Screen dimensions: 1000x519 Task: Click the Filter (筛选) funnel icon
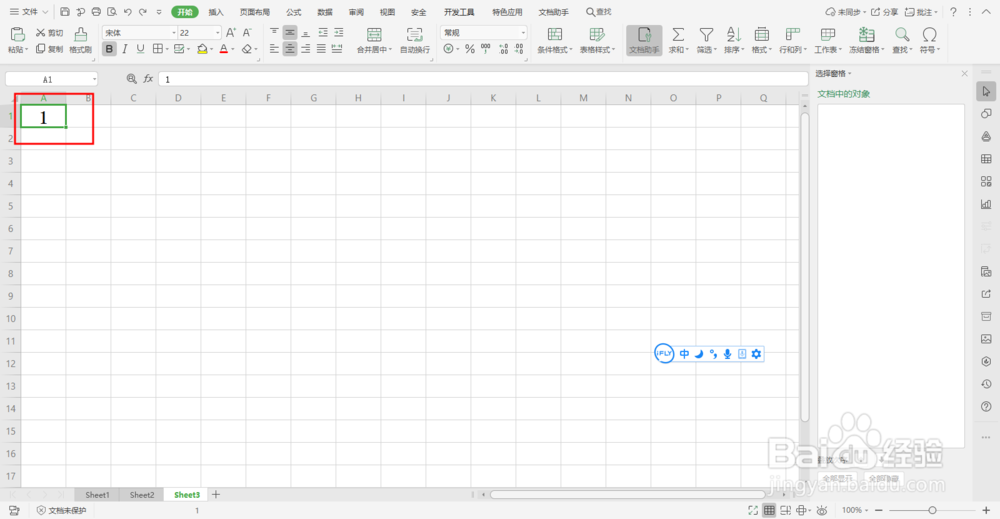click(x=706, y=34)
